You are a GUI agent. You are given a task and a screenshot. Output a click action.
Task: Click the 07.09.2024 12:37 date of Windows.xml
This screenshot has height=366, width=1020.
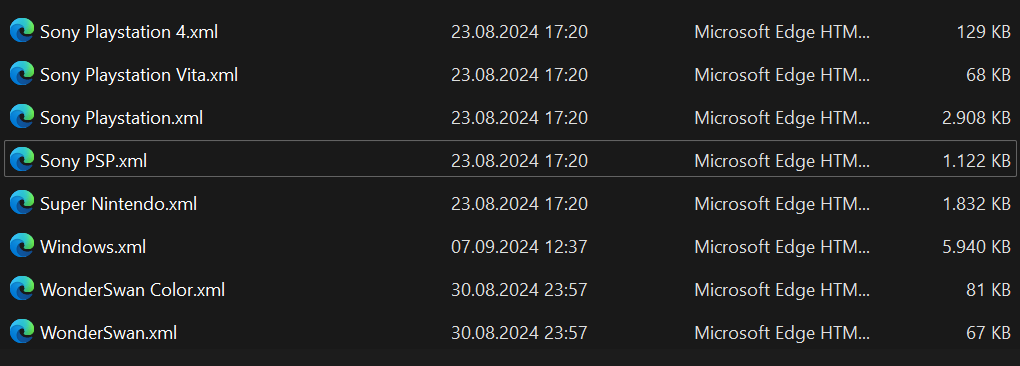pos(519,246)
